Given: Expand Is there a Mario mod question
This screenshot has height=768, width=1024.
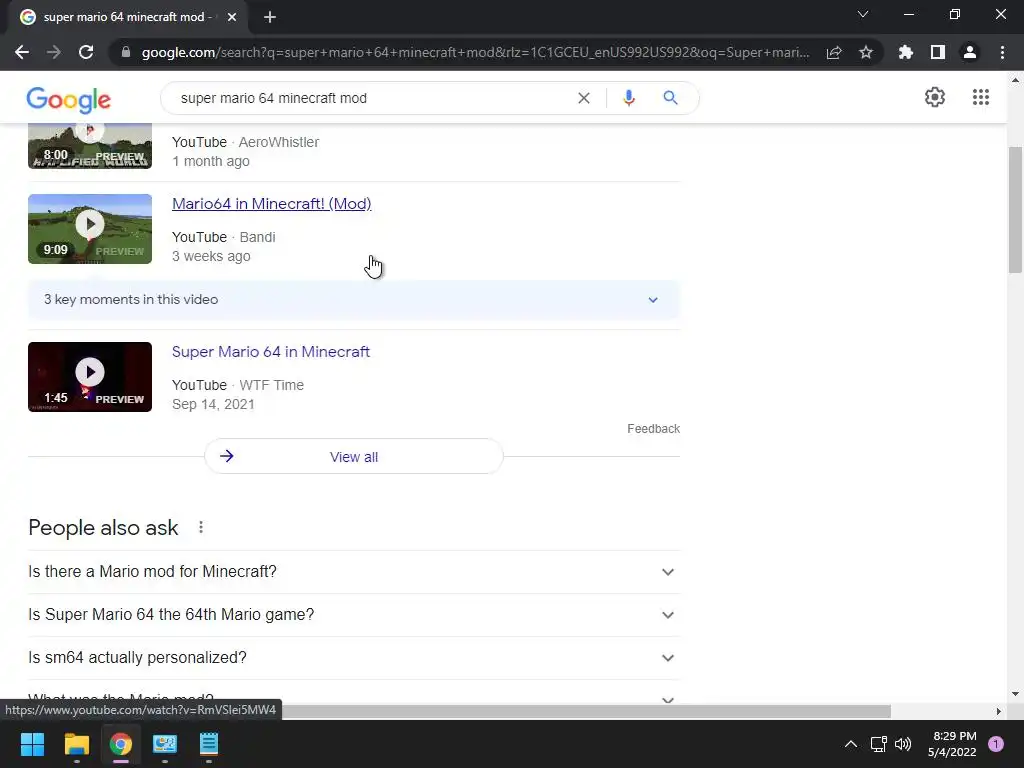Looking at the screenshot, I should [x=354, y=571].
